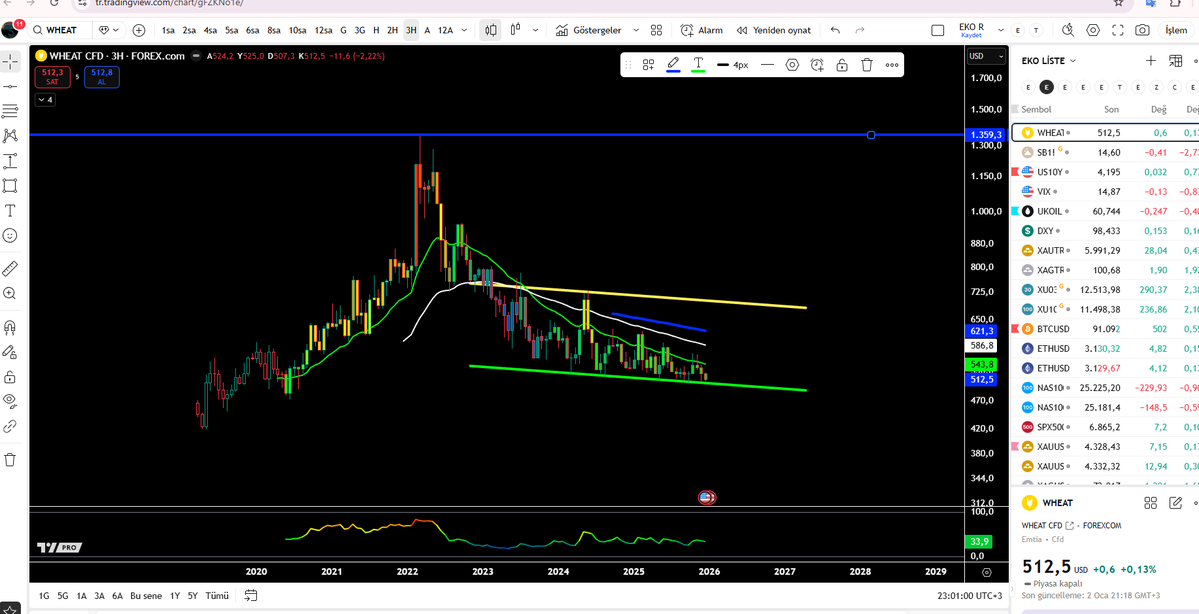1199x614 pixels.
Task: Expand the favorite indicators dropdown arrow
Action: point(636,31)
